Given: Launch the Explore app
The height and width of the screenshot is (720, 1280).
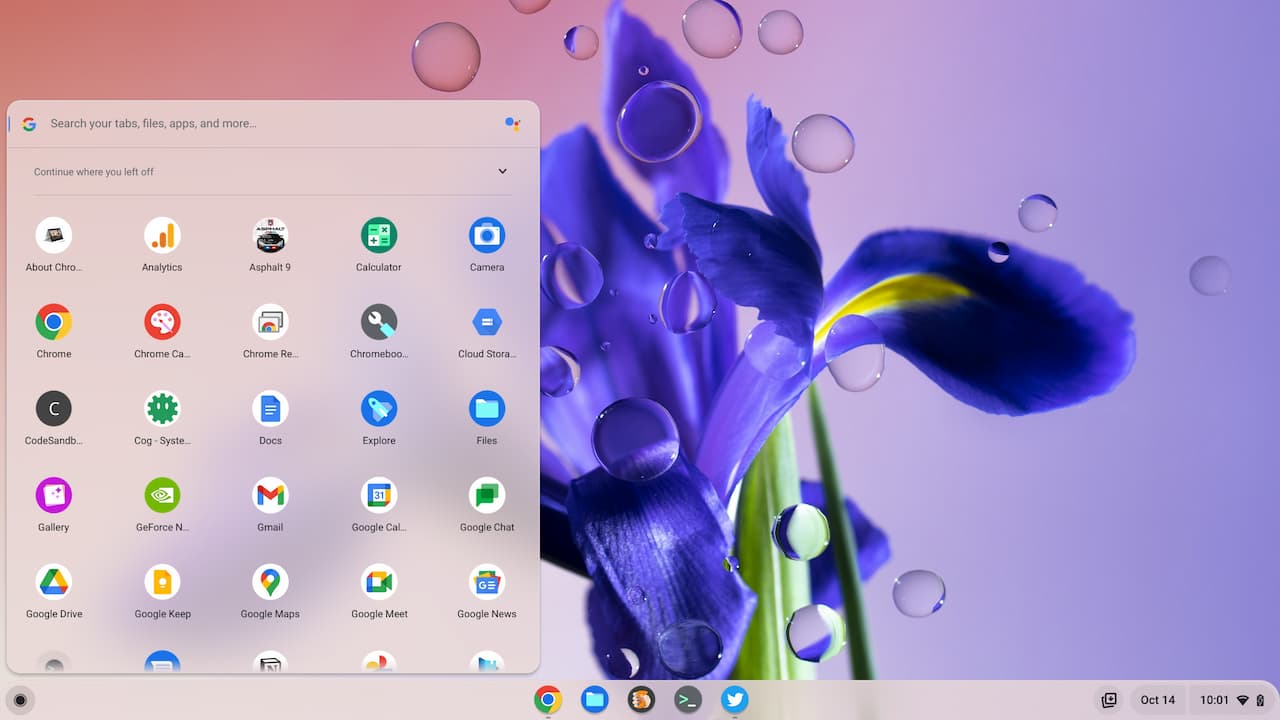Looking at the screenshot, I should (379, 409).
